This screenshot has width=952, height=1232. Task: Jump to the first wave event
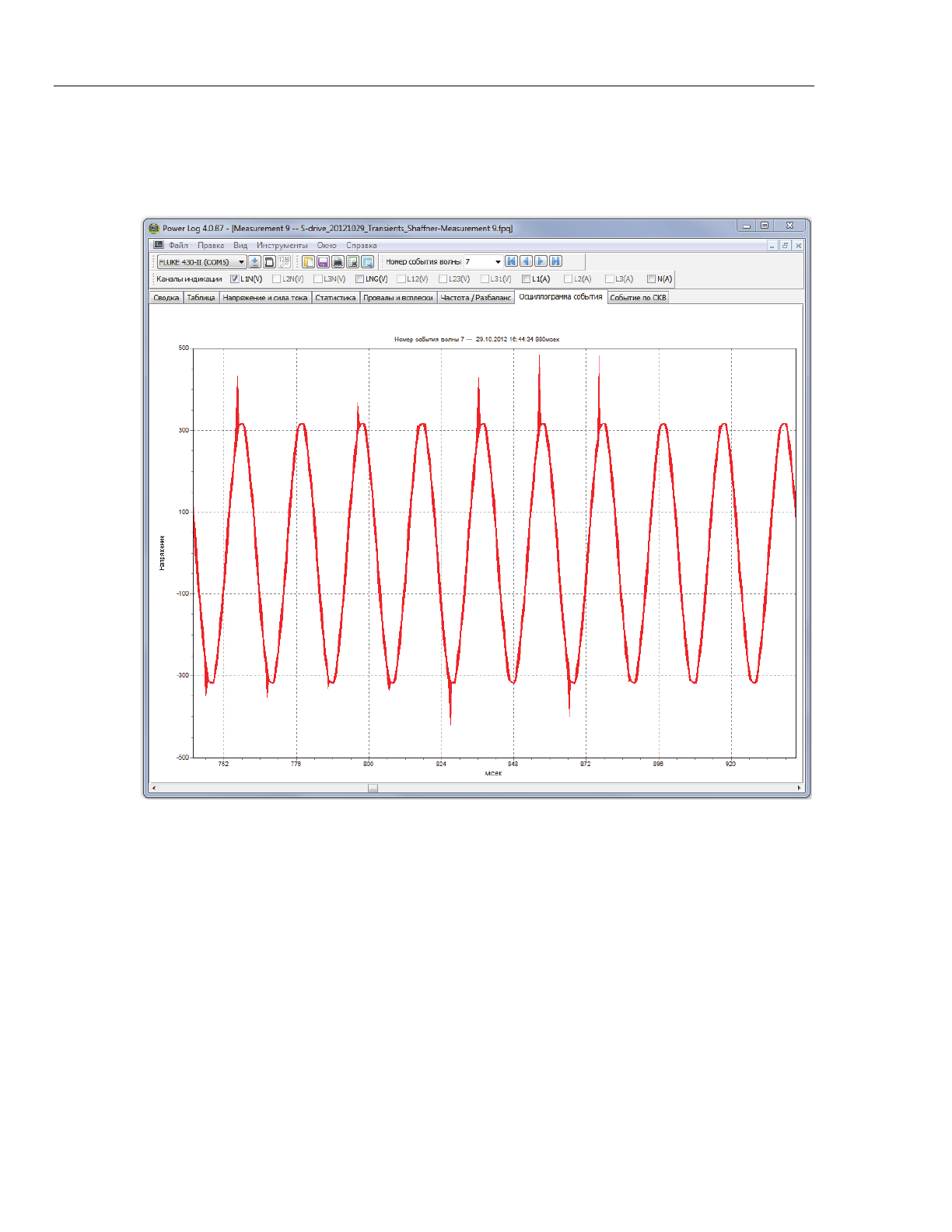(x=511, y=261)
